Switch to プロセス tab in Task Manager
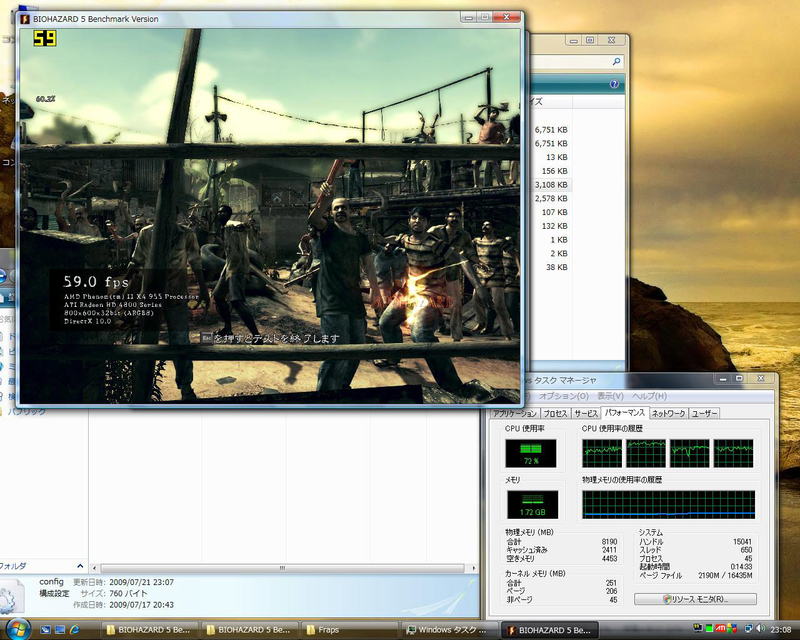The width and height of the screenshot is (800, 640). coord(555,413)
